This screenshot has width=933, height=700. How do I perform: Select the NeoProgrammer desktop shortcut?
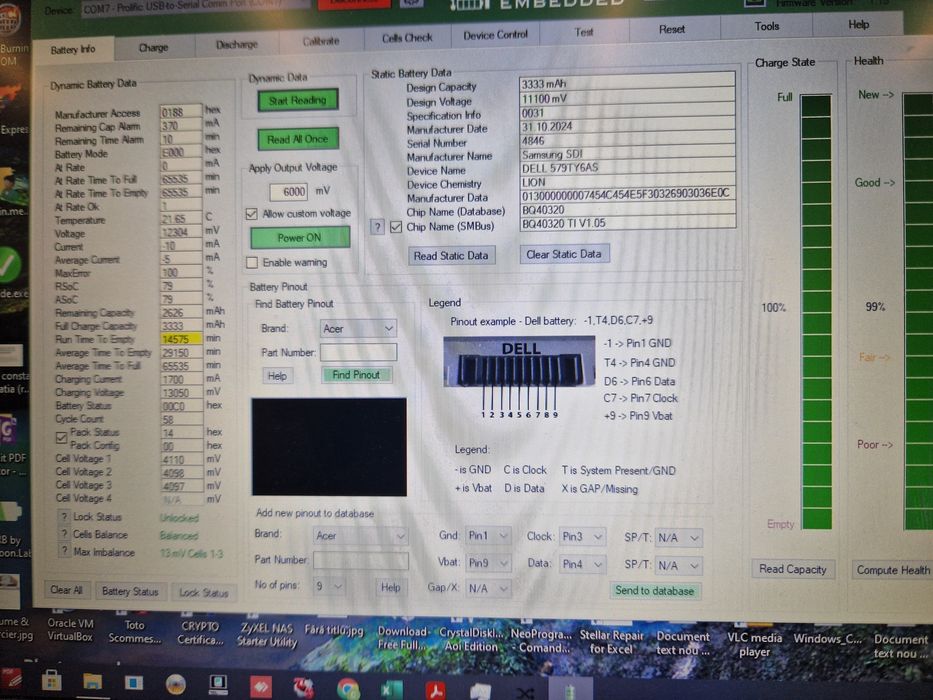(x=541, y=640)
